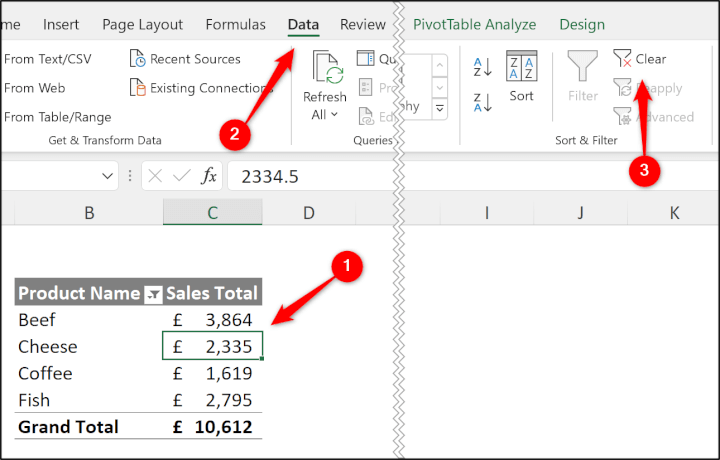Screen dimensions: 720x460
Task: Click the Advanced filter option
Action: (x=654, y=117)
